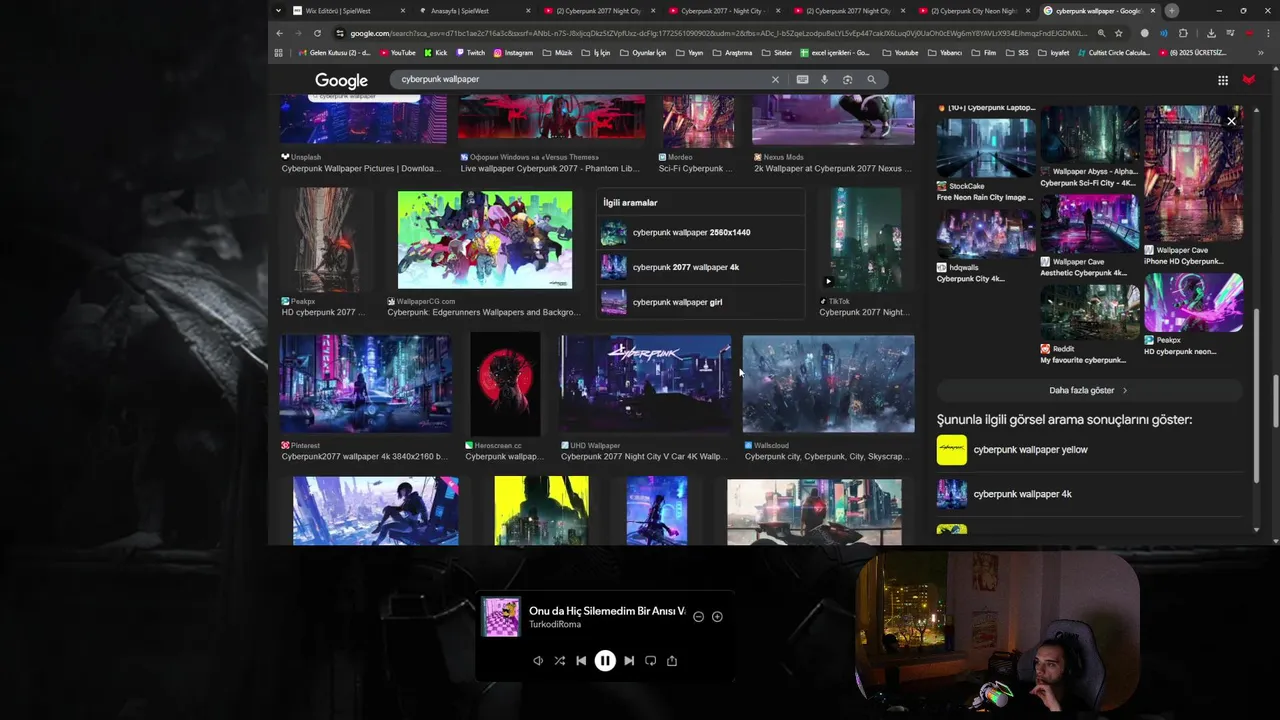Image resolution: width=1280 pixels, height=720 pixels.
Task: Open the Film bookmarks folder
Action: click(x=983, y=53)
